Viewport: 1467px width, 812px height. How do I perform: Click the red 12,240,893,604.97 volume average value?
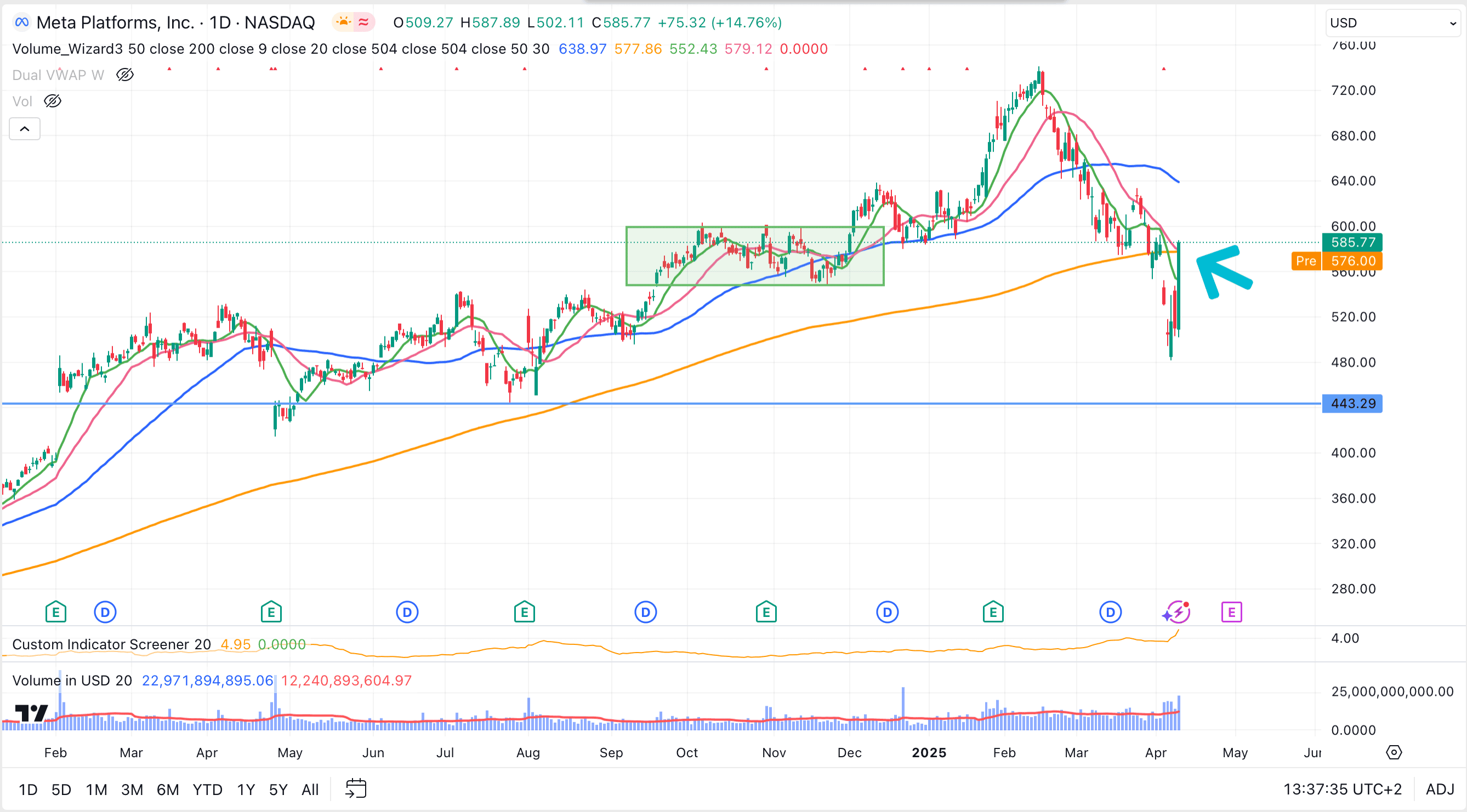(x=346, y=681)
